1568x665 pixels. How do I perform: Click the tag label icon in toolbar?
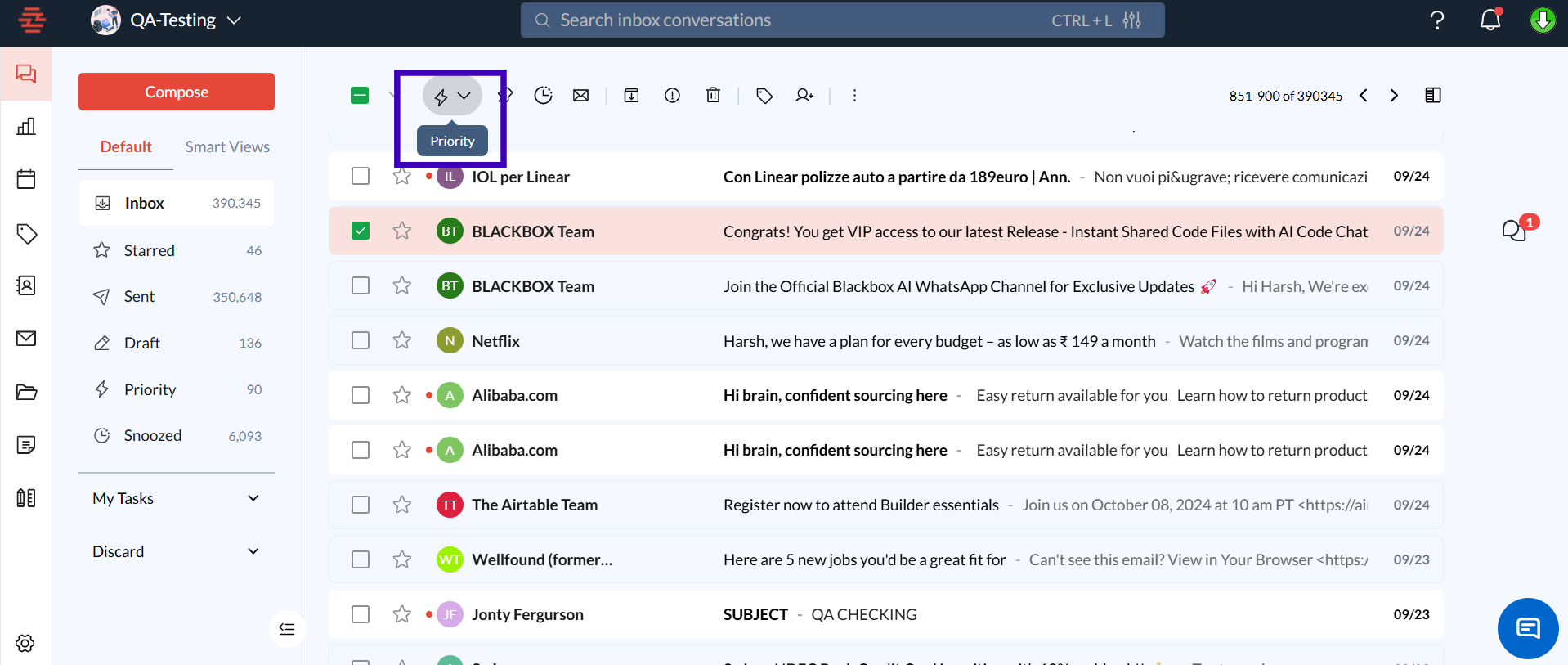pyautogui.click(x=764, y=96)
